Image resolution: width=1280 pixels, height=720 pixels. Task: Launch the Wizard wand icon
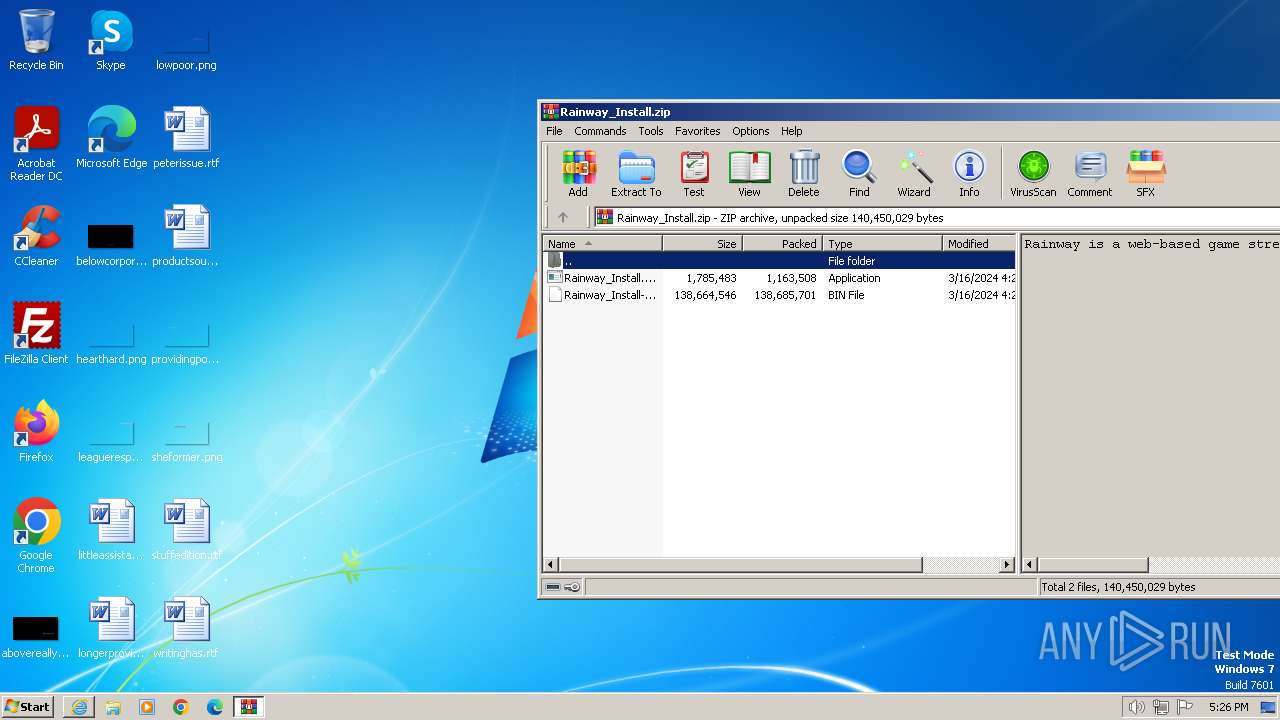(914, 174)
